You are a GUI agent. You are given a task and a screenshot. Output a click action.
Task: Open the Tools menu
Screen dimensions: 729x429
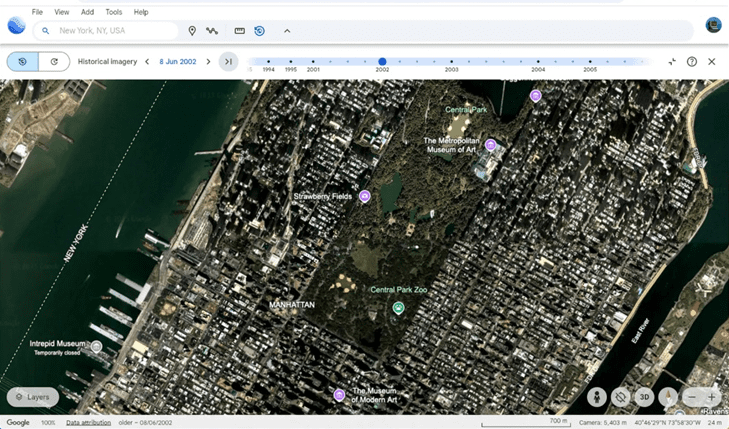click(114, 12)
